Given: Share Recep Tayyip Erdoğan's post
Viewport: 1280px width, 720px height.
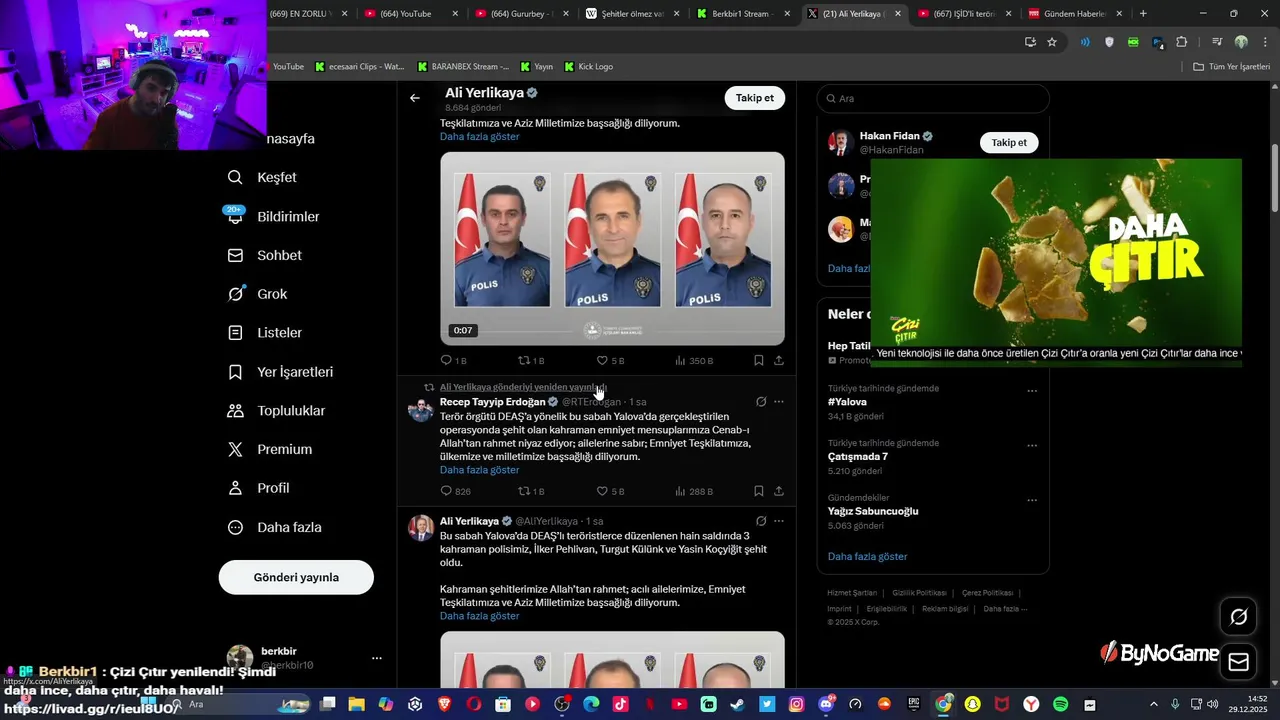Looking at the screenshot, I should tap(779, 491).
